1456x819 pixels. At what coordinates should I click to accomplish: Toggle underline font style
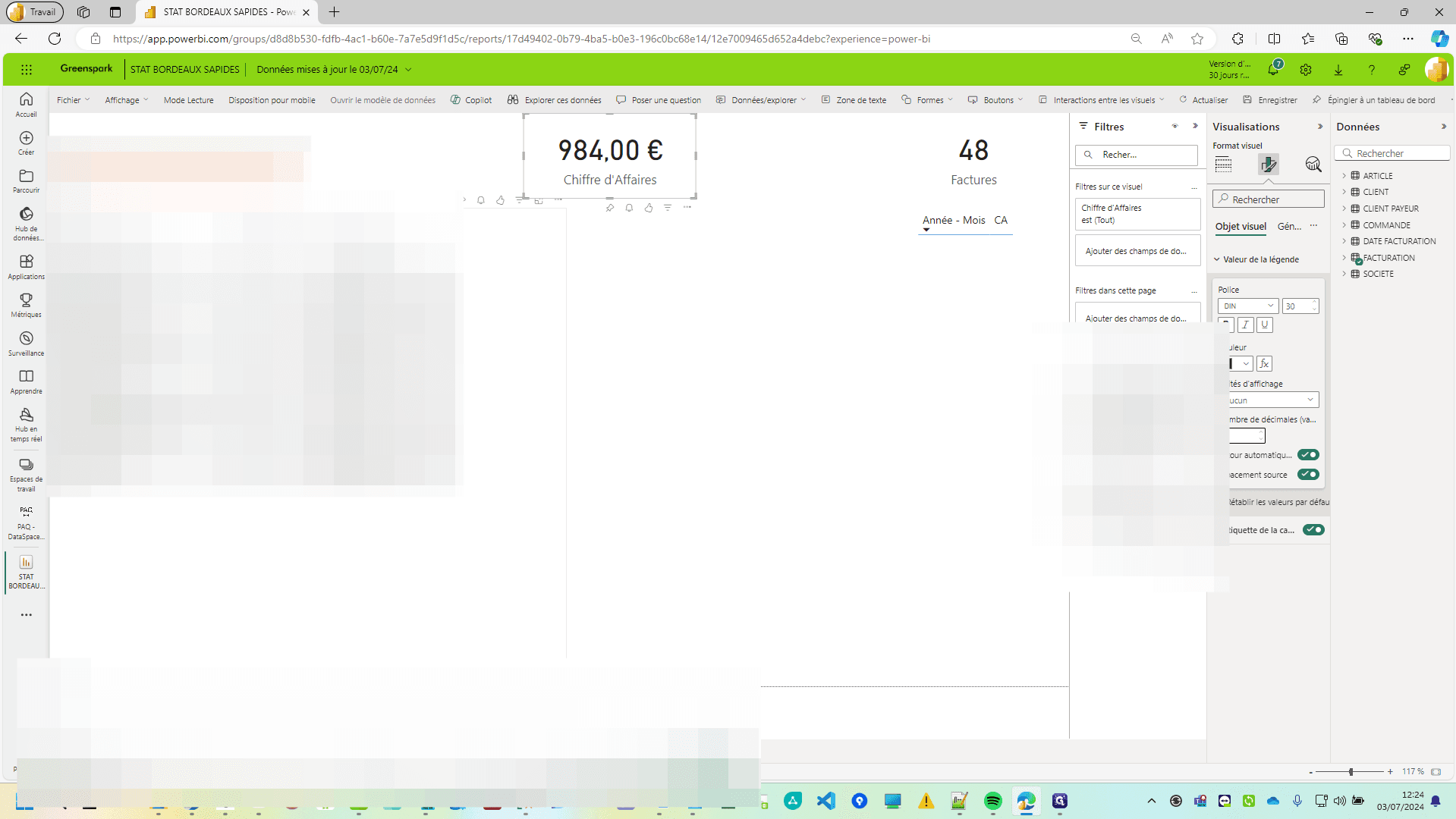1264,325
